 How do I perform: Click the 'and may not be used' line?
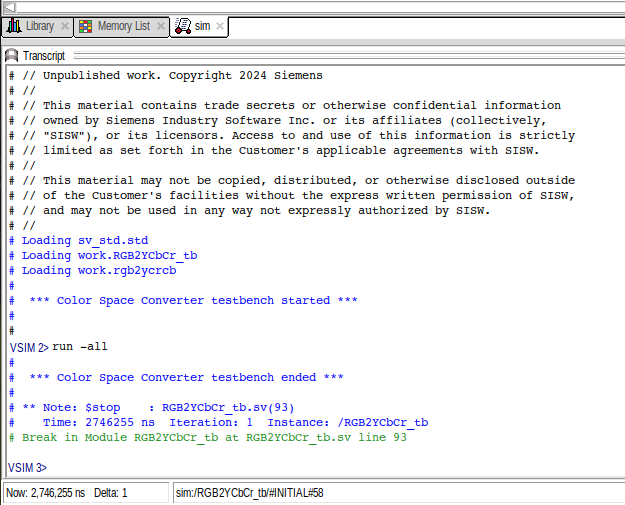(250, 210)
